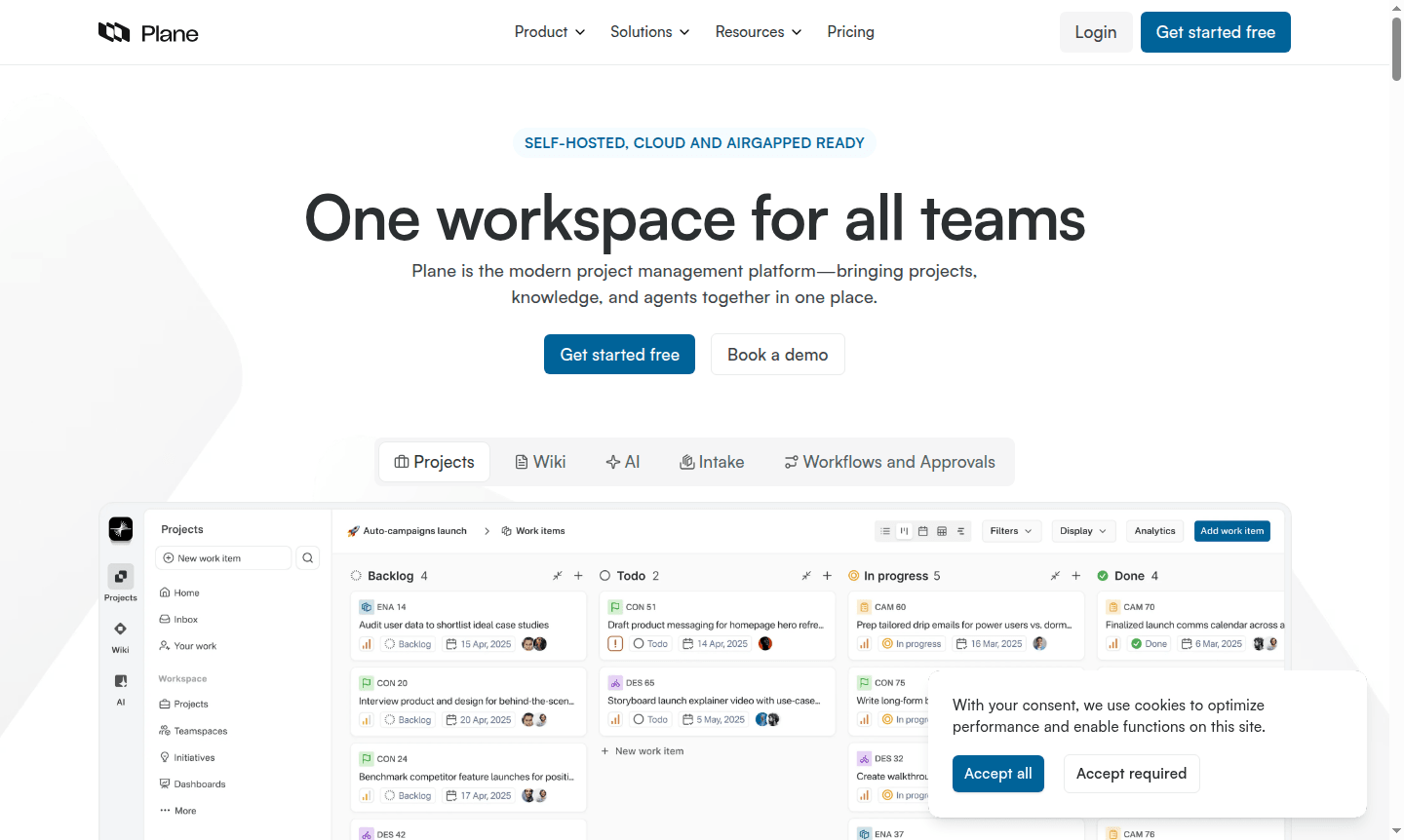Switch to the calendar layout icon
The width and height of the screenshot is (1404, 840).
[923, 531]
